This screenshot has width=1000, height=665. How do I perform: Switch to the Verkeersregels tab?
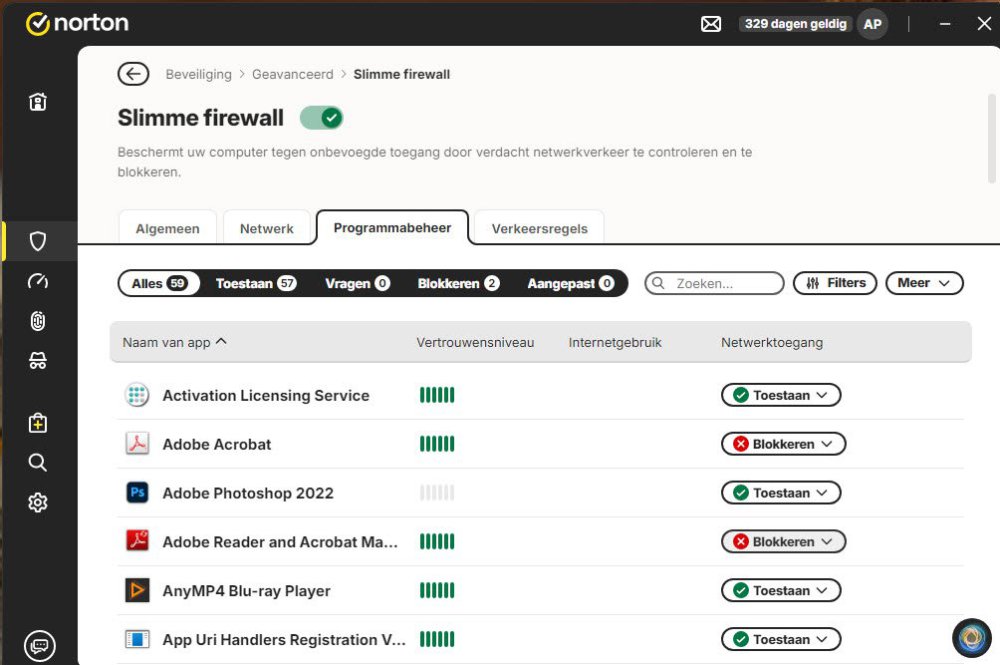(540, 228)
